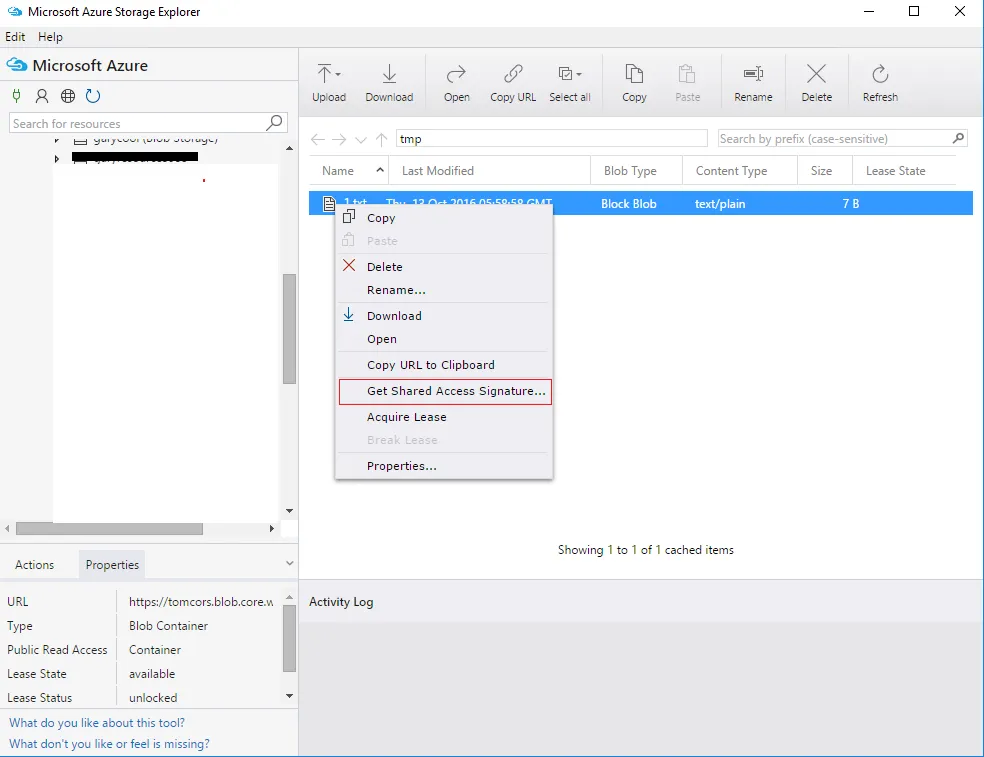Viewport: 984px width, 757px height.
Task: Collapse the properties panel chevron
Action: click(x=289, y=563)
